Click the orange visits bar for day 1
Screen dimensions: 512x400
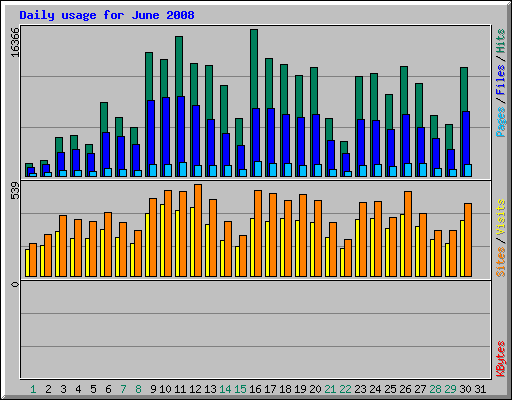click(x=33, y=260)
